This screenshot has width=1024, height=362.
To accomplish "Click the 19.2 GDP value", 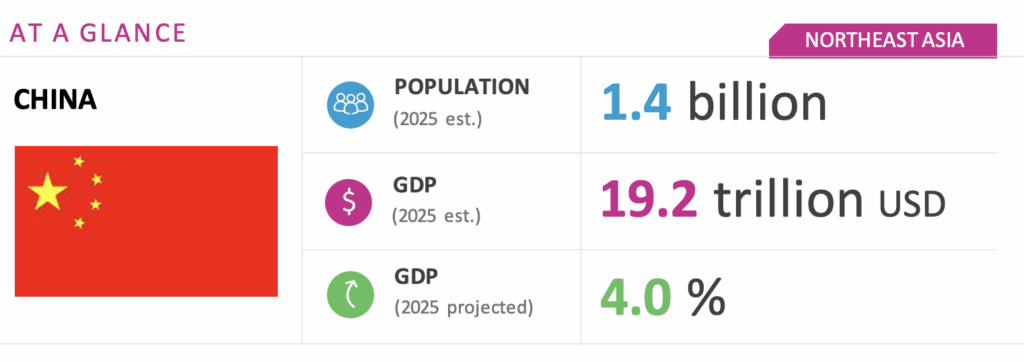I will pyautogui.click(x=649, y=199).
